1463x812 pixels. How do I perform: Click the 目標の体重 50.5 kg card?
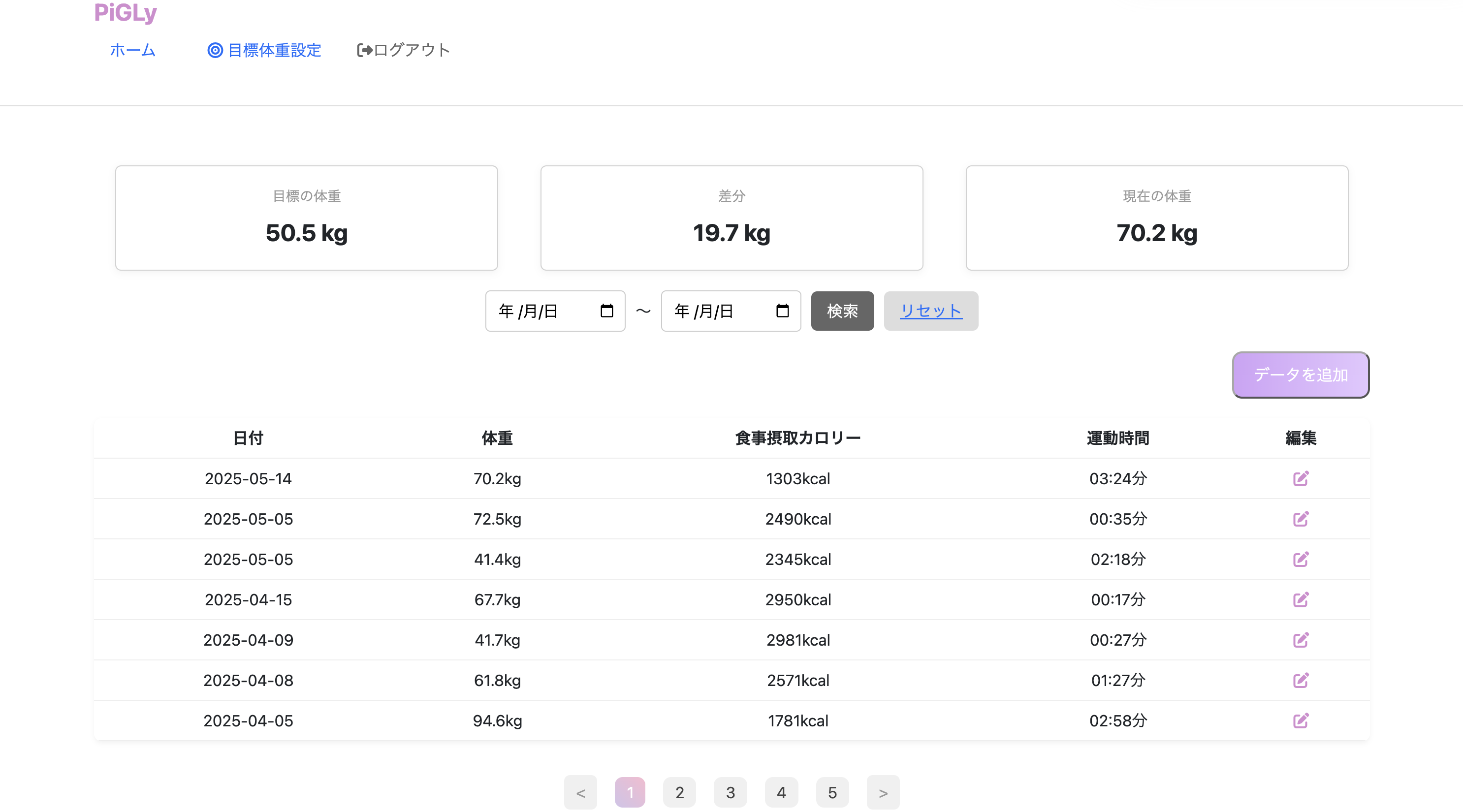click(x=307, y=218)
